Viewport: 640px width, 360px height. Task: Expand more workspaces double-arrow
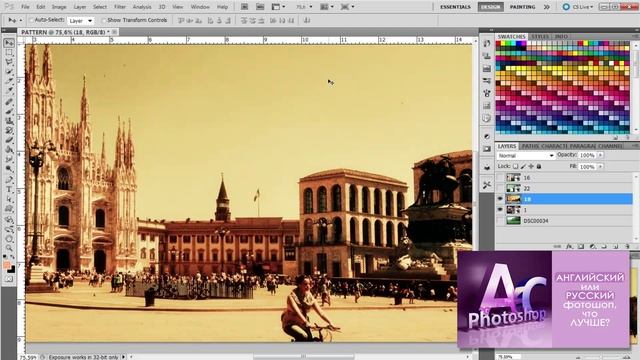547,7
